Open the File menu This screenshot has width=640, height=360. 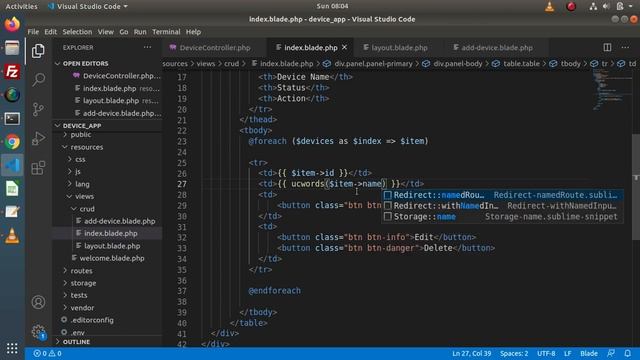pos(33,32)
